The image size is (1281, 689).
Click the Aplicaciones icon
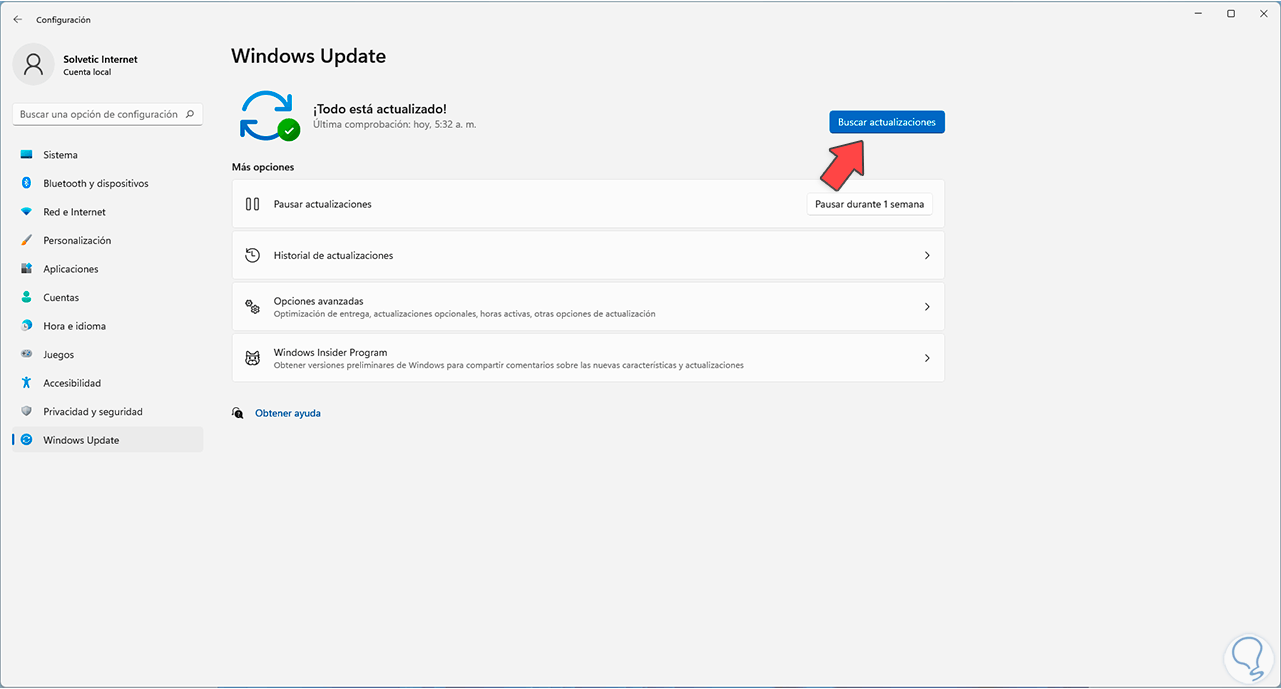pyautogui.click(x=26, y=269)
